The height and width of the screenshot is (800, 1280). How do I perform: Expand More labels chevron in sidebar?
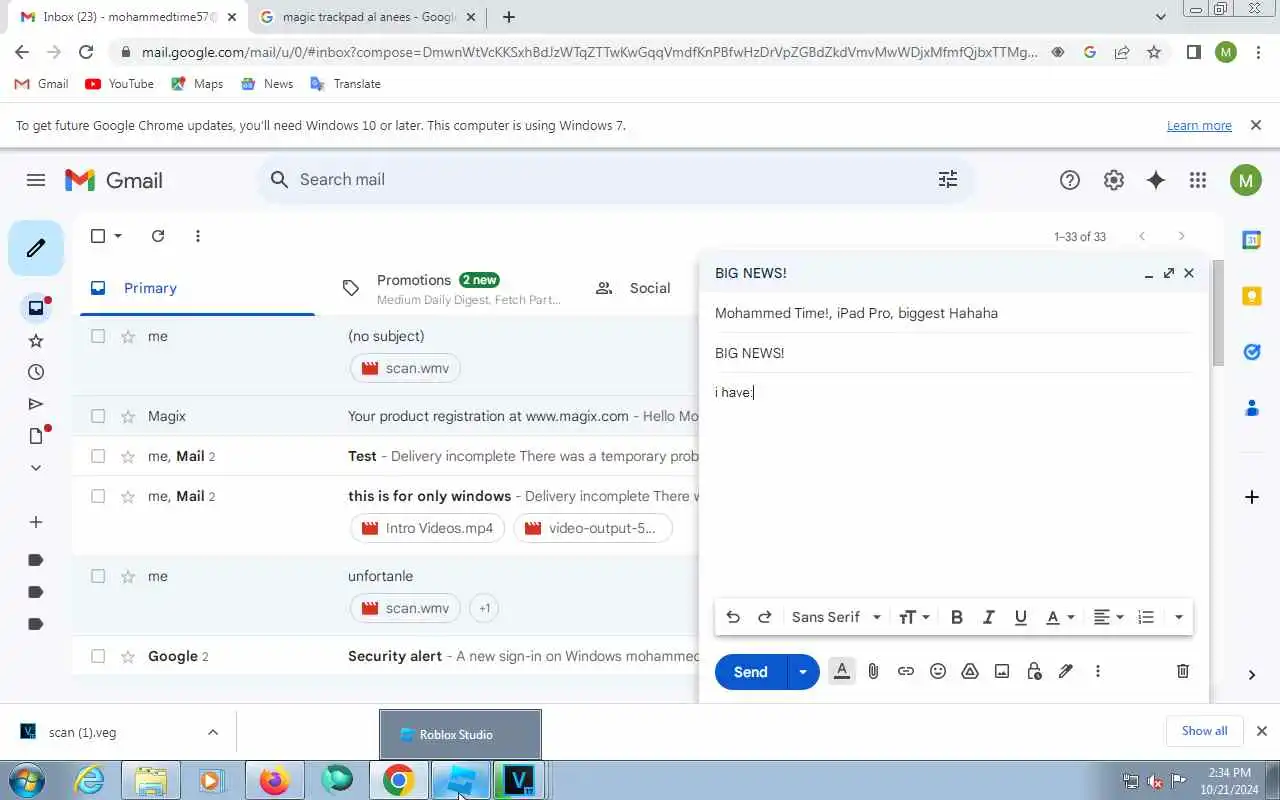pyautogui.click(x=36, y=468)
